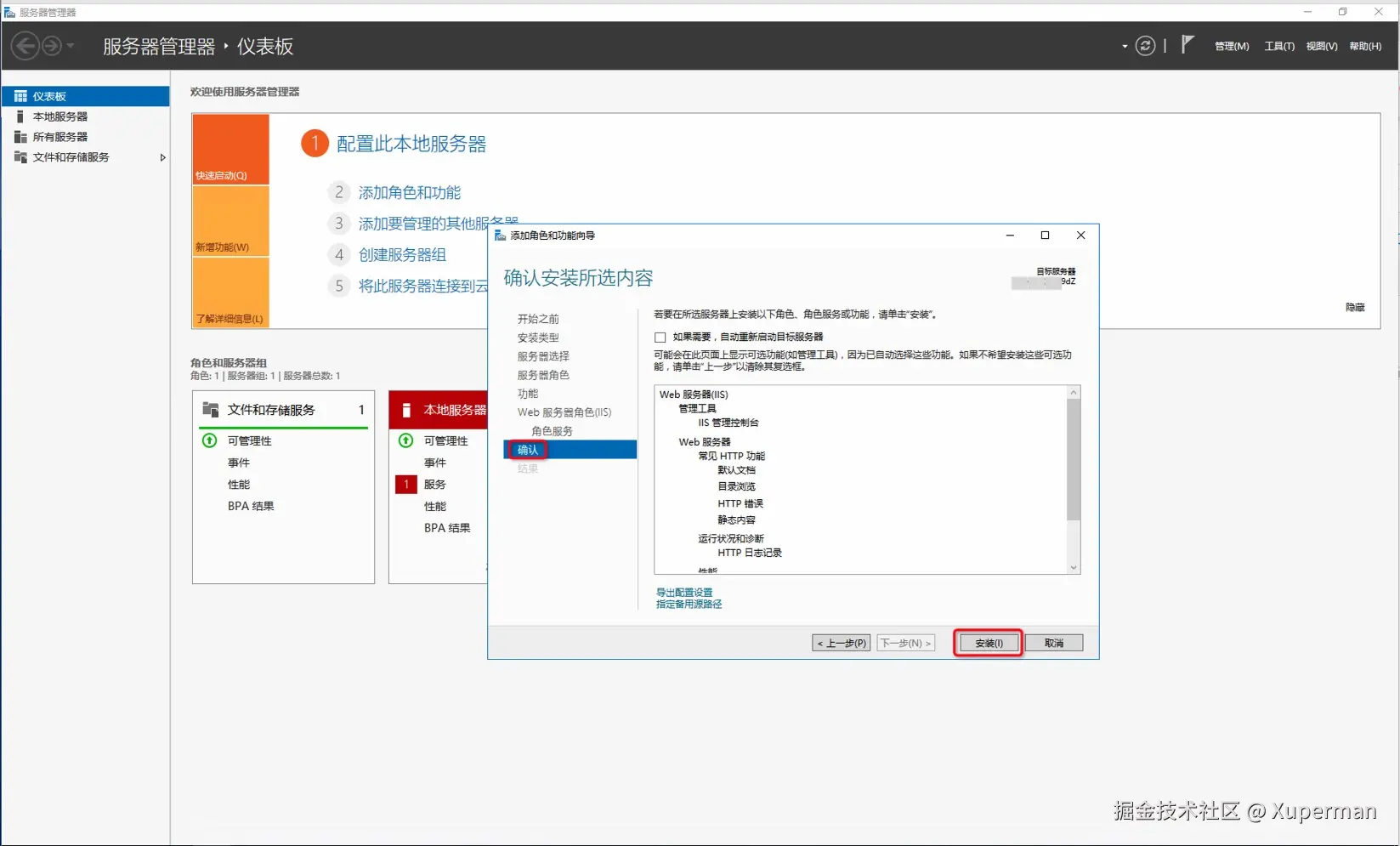Click the 取消 button in the wizard
1400x846 pixels.
pyautogui.click(x=1054, y=643)
